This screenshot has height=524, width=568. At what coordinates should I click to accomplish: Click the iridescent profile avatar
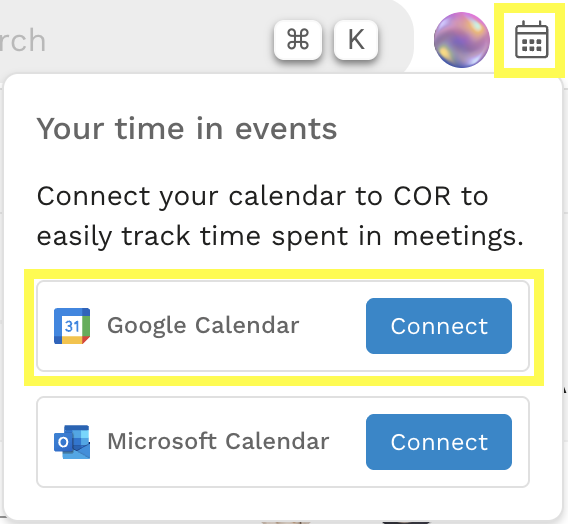click(x=462, y=40)
